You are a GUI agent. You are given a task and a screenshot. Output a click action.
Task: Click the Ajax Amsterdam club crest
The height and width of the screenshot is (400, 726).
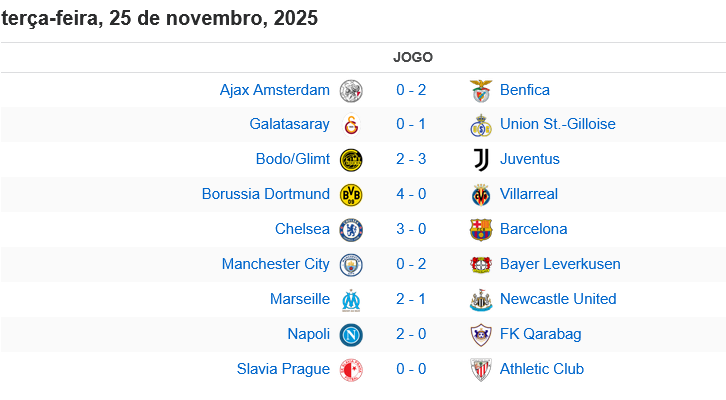(351, 91)
